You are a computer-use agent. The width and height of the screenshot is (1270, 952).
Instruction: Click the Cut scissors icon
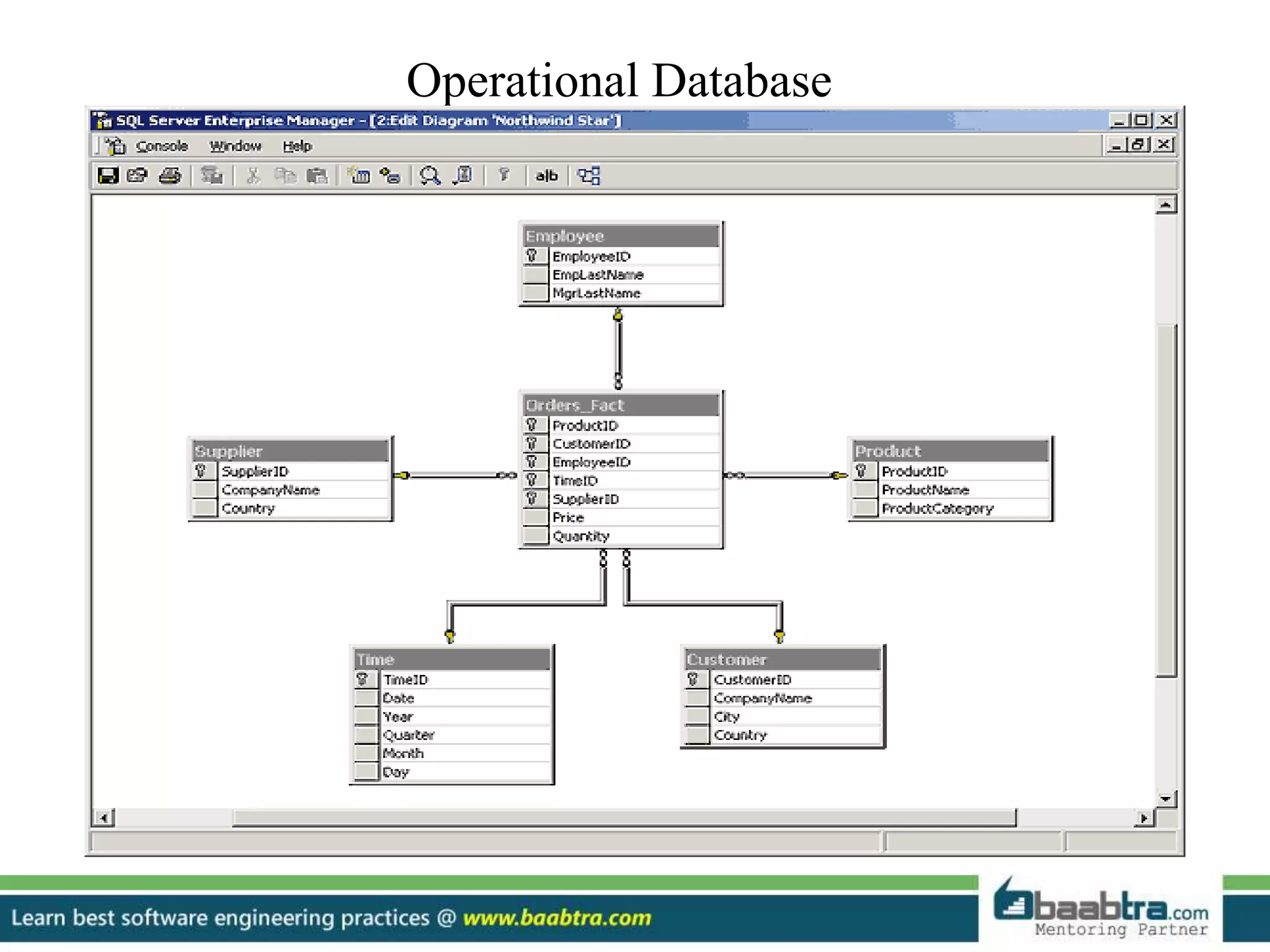[x=252, y=176]
